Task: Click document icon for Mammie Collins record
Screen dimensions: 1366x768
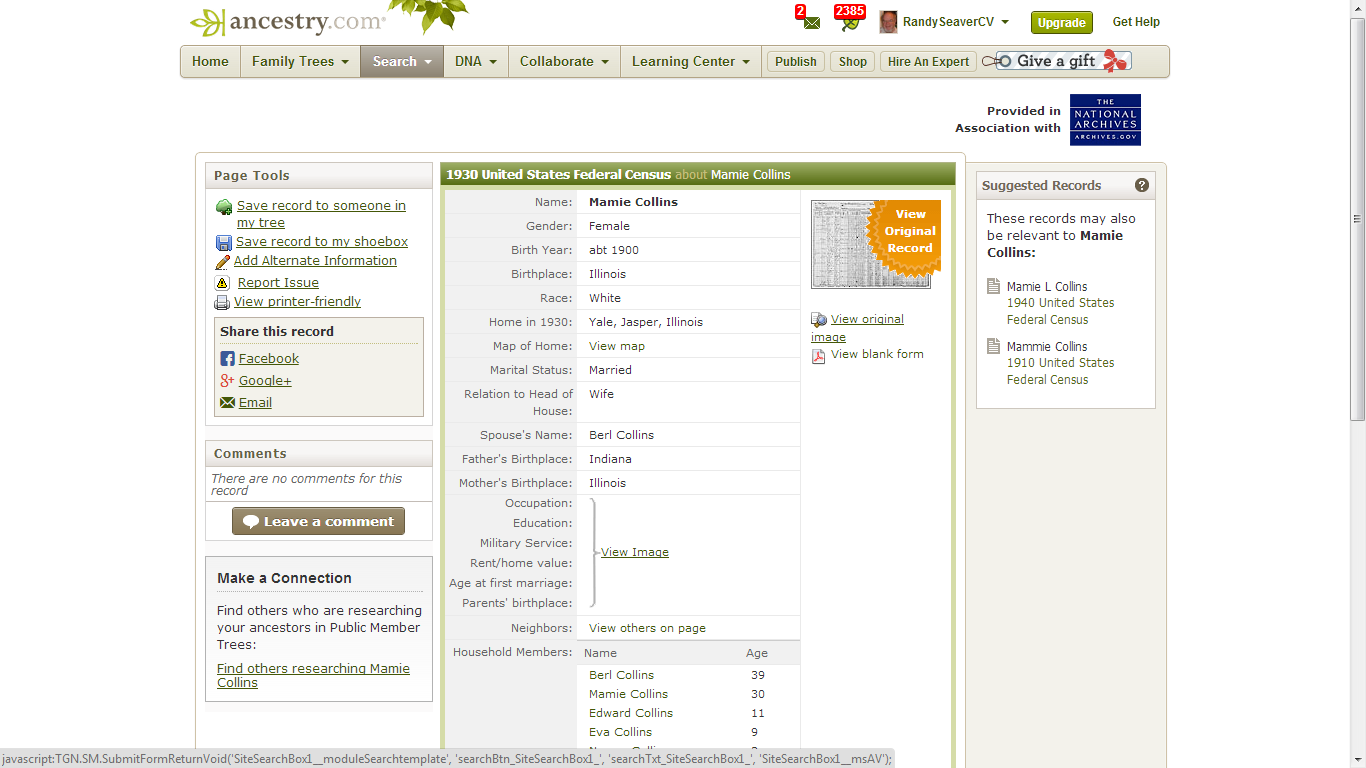Action: point(993,347)
